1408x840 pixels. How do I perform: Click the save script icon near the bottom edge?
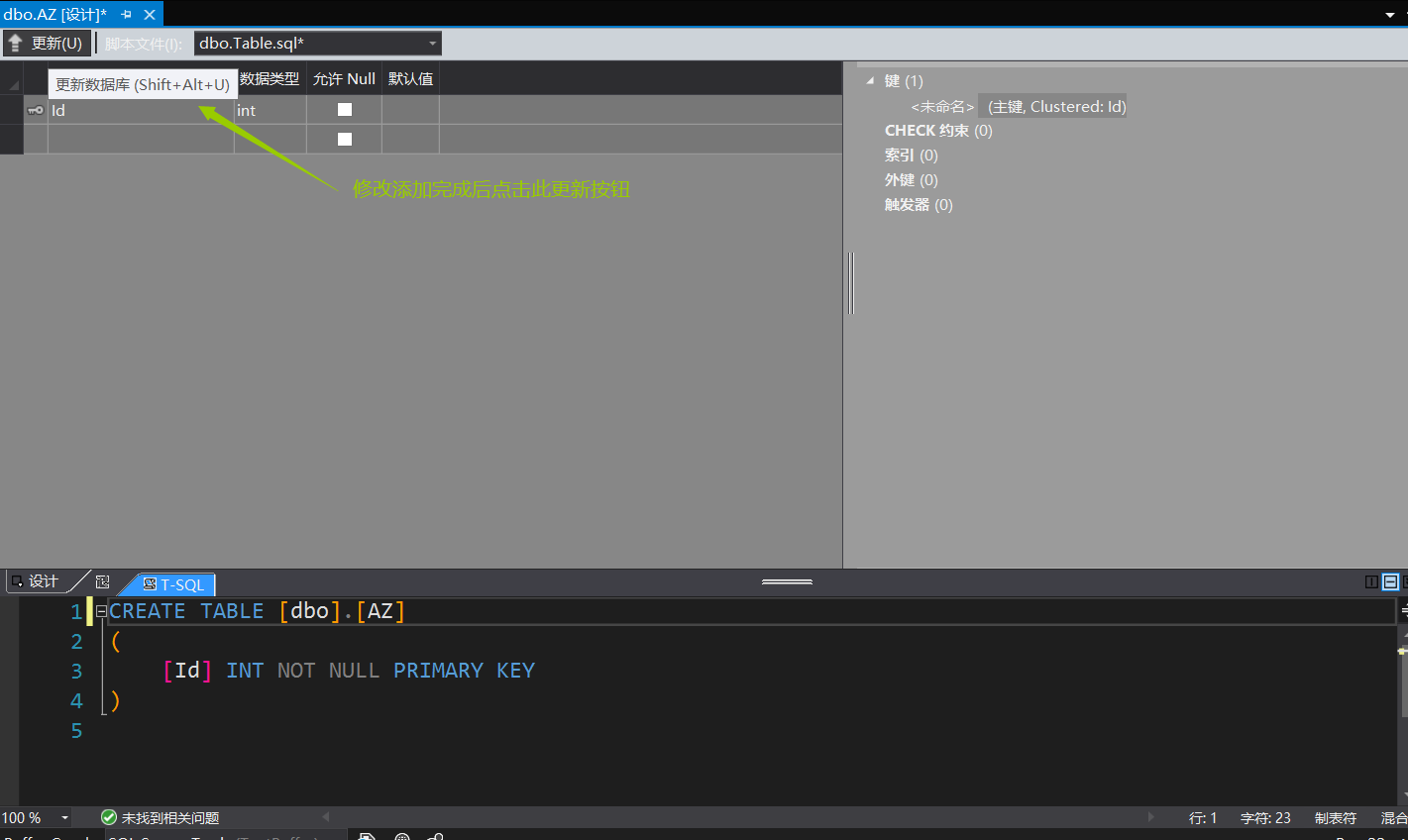pos(367,836)
